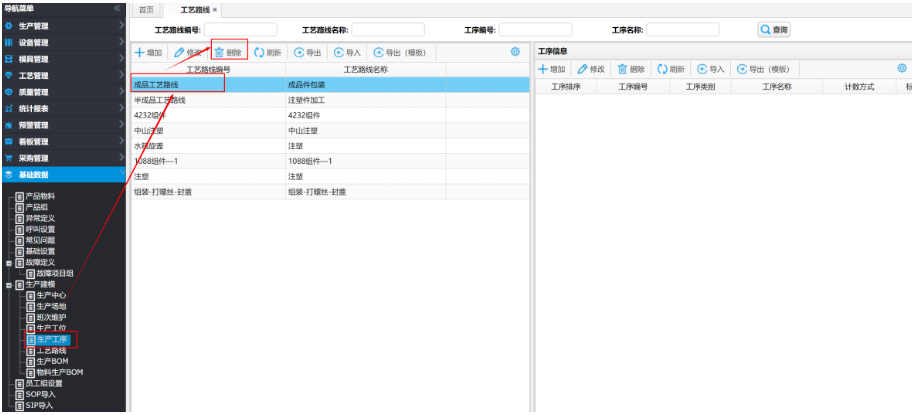Add a new 工艺路线 with 增加
Screen dimensions: 915x415
[149, 53]
